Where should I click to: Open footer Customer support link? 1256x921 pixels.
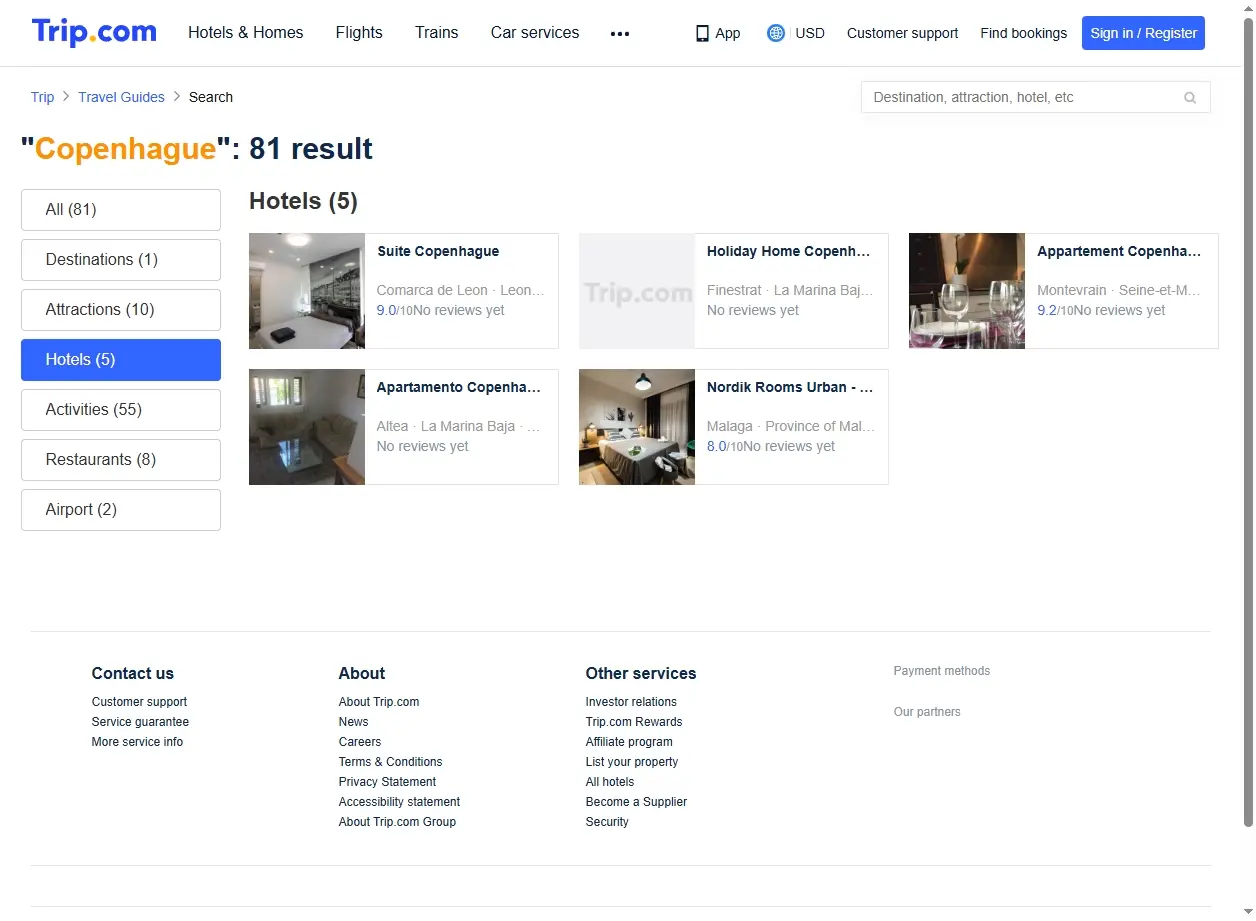coord(139,702)
